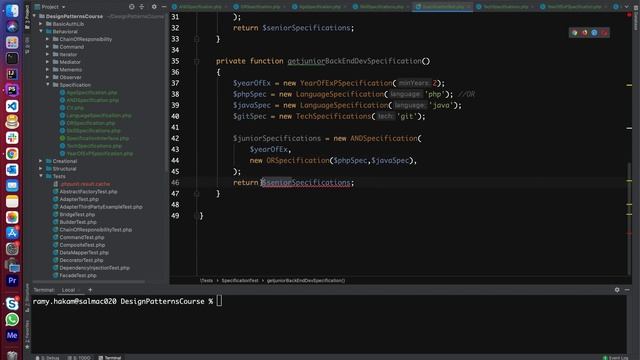Click the project tree horizontal scrollbar
The width and height of the screenshot is (640, 360).
tap(89, 282)
